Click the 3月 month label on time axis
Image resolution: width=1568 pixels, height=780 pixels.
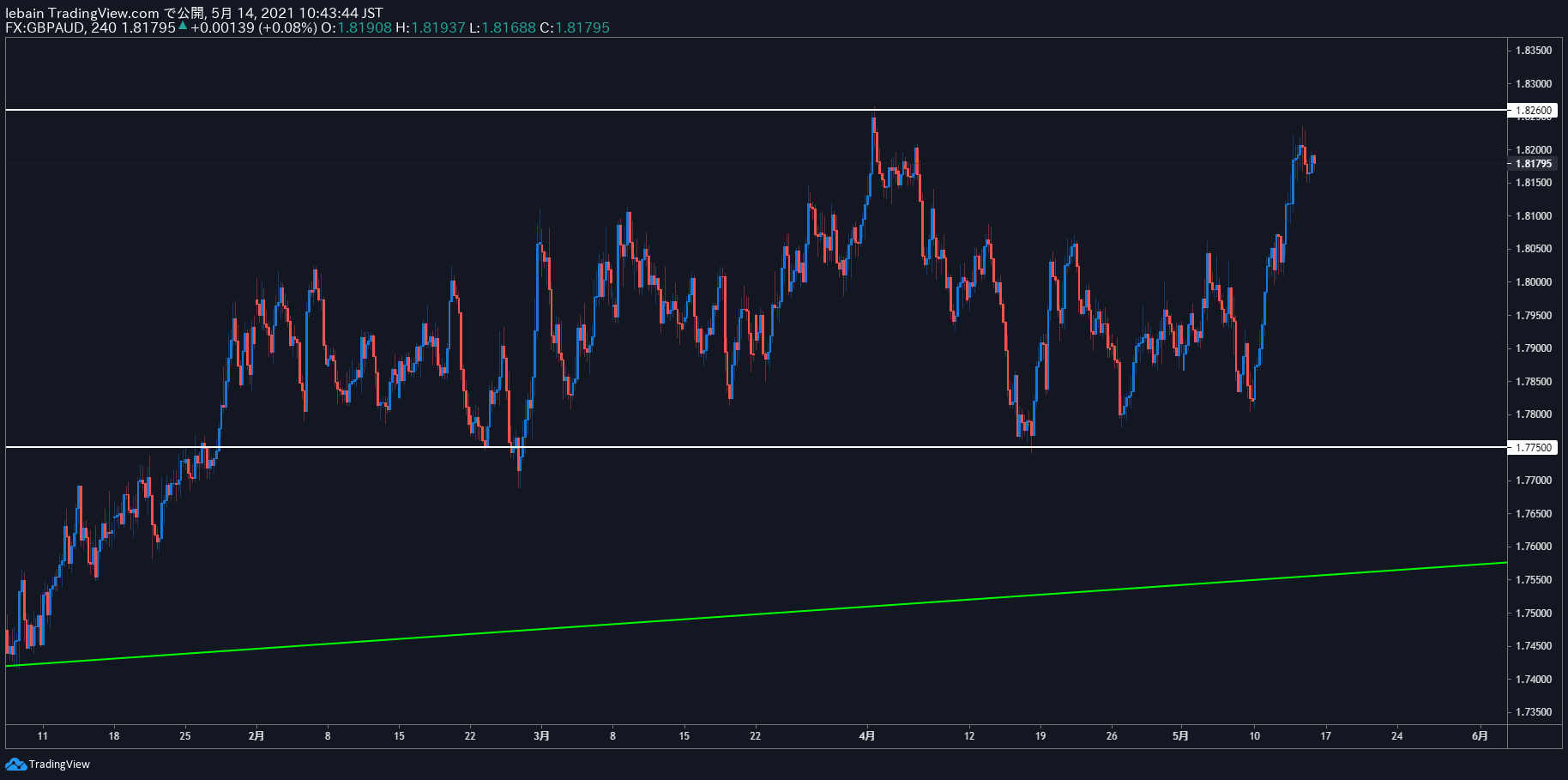tap(541, 736)
